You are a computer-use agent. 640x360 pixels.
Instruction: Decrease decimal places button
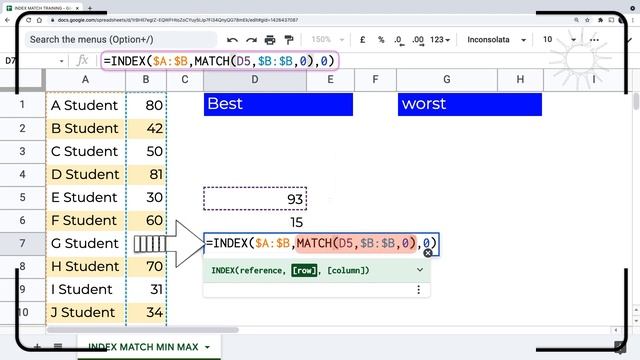pos(399,40)
